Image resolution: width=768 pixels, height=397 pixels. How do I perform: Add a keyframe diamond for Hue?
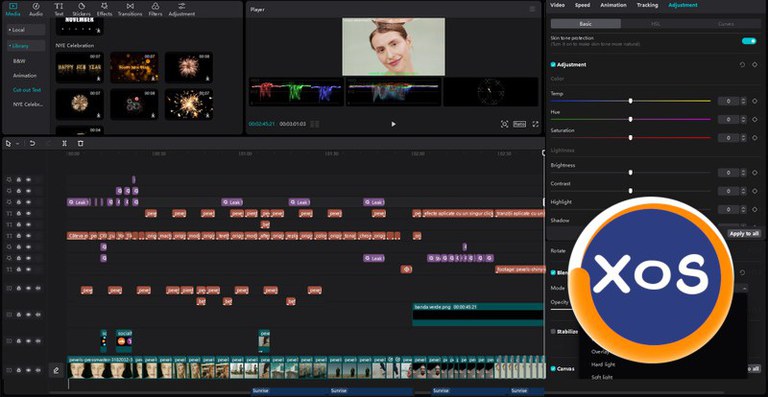[754, 119]
